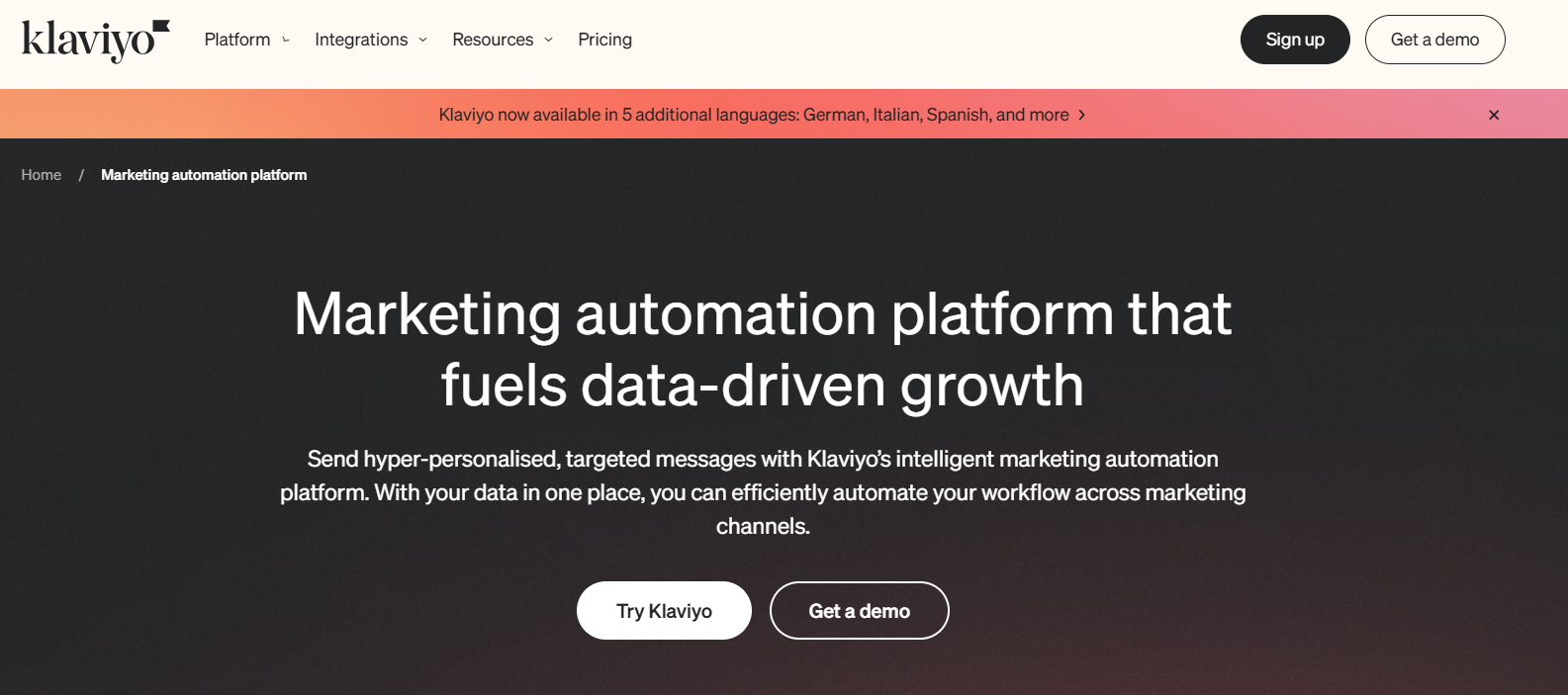Click the Try Klaviyo button
This screenshot has height=695, width=1568.
pyautogui.click(x=664, y=611)
